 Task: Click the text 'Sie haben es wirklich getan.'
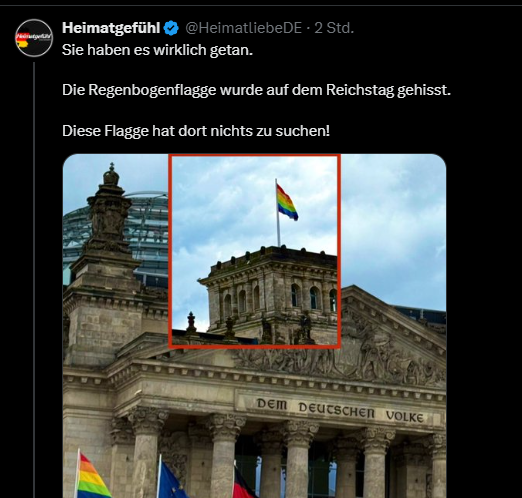tap(157, 50)
